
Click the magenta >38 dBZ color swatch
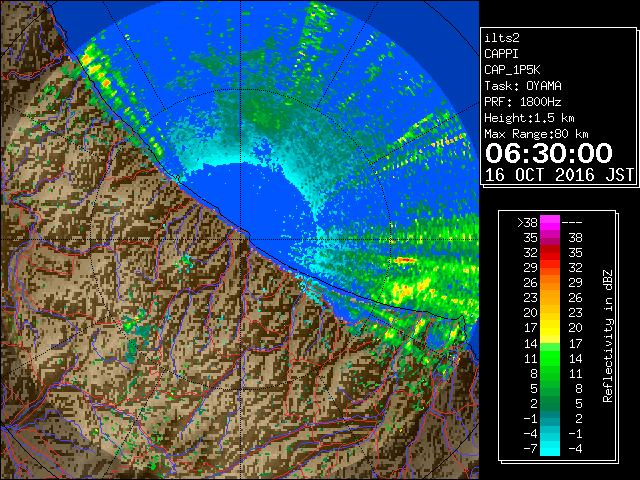click(x=550, y=222)
